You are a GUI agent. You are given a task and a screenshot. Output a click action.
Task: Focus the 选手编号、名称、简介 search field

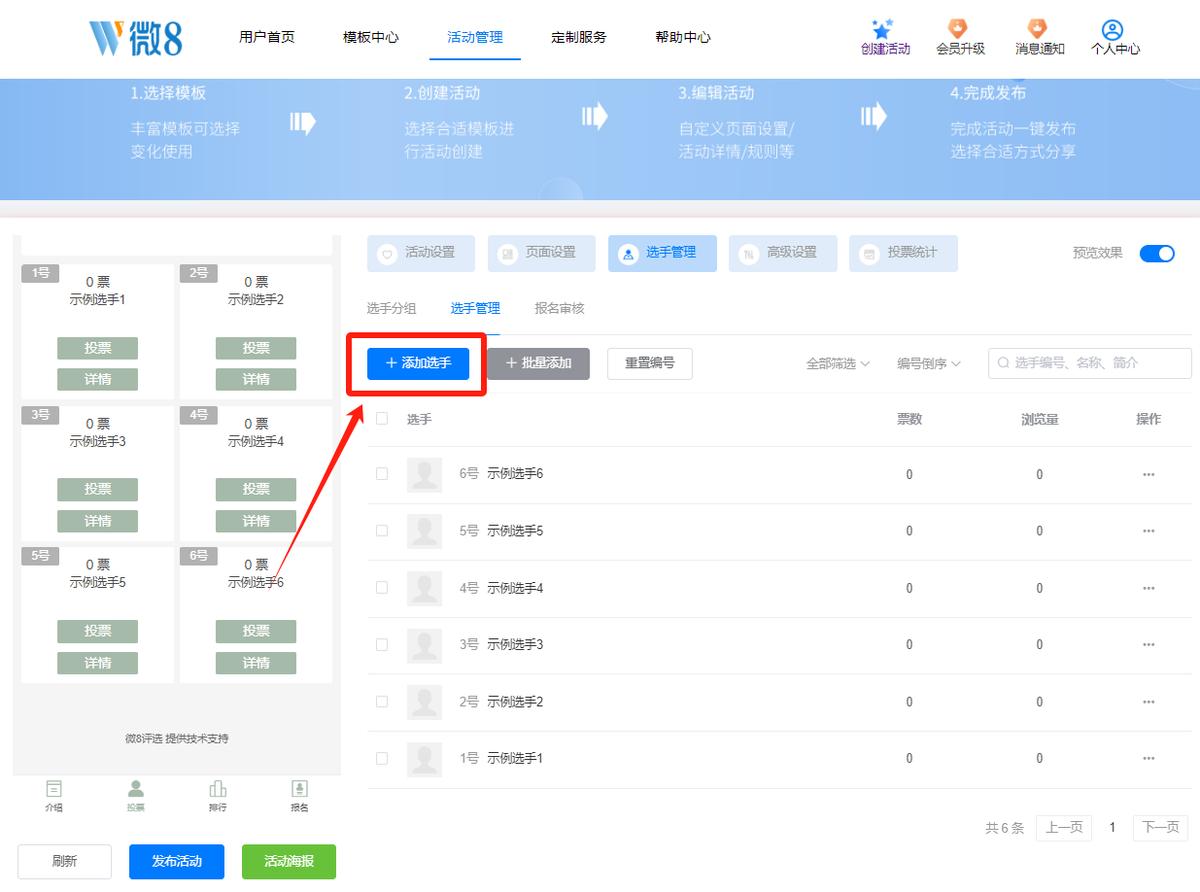[x=1090, y=363]
